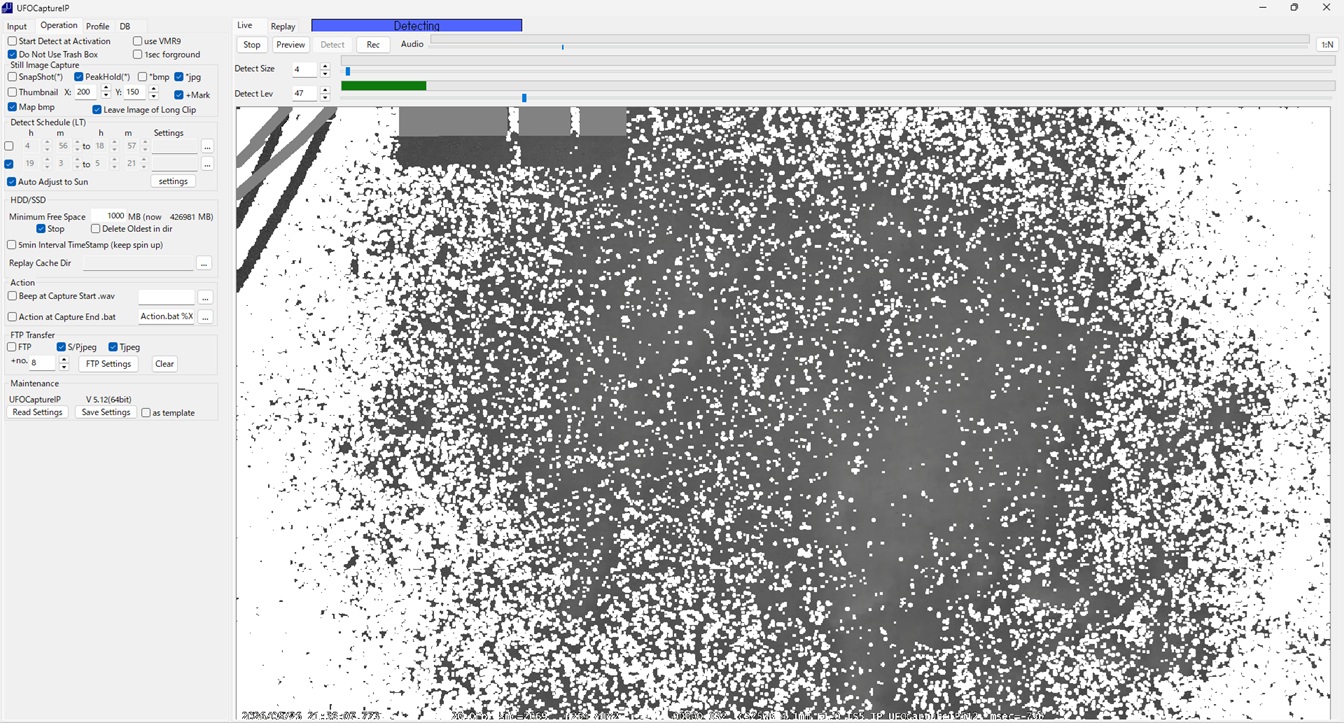Viewport: 1344px width, 723px height.
Task: Enable Action at Capture End .bat
Action: click(12, 317)
